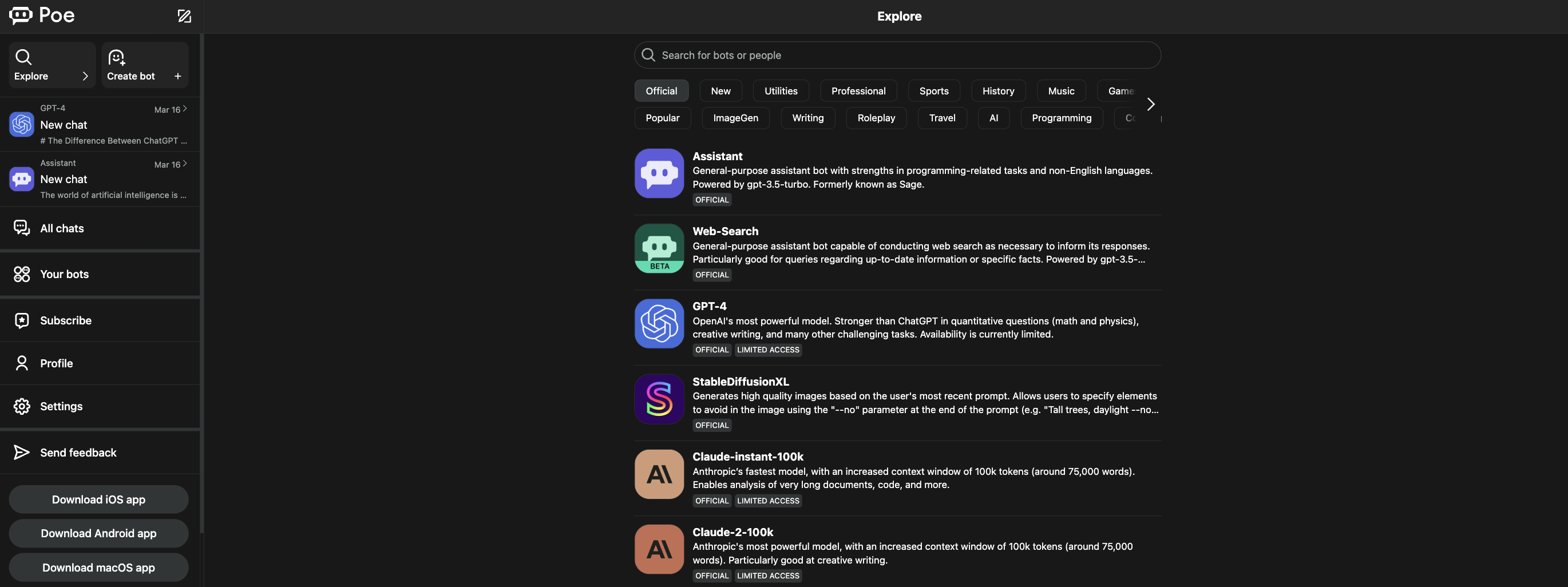Open the All chats menu item
Screen dimensions: 1568x587
[x=100, y=228]
